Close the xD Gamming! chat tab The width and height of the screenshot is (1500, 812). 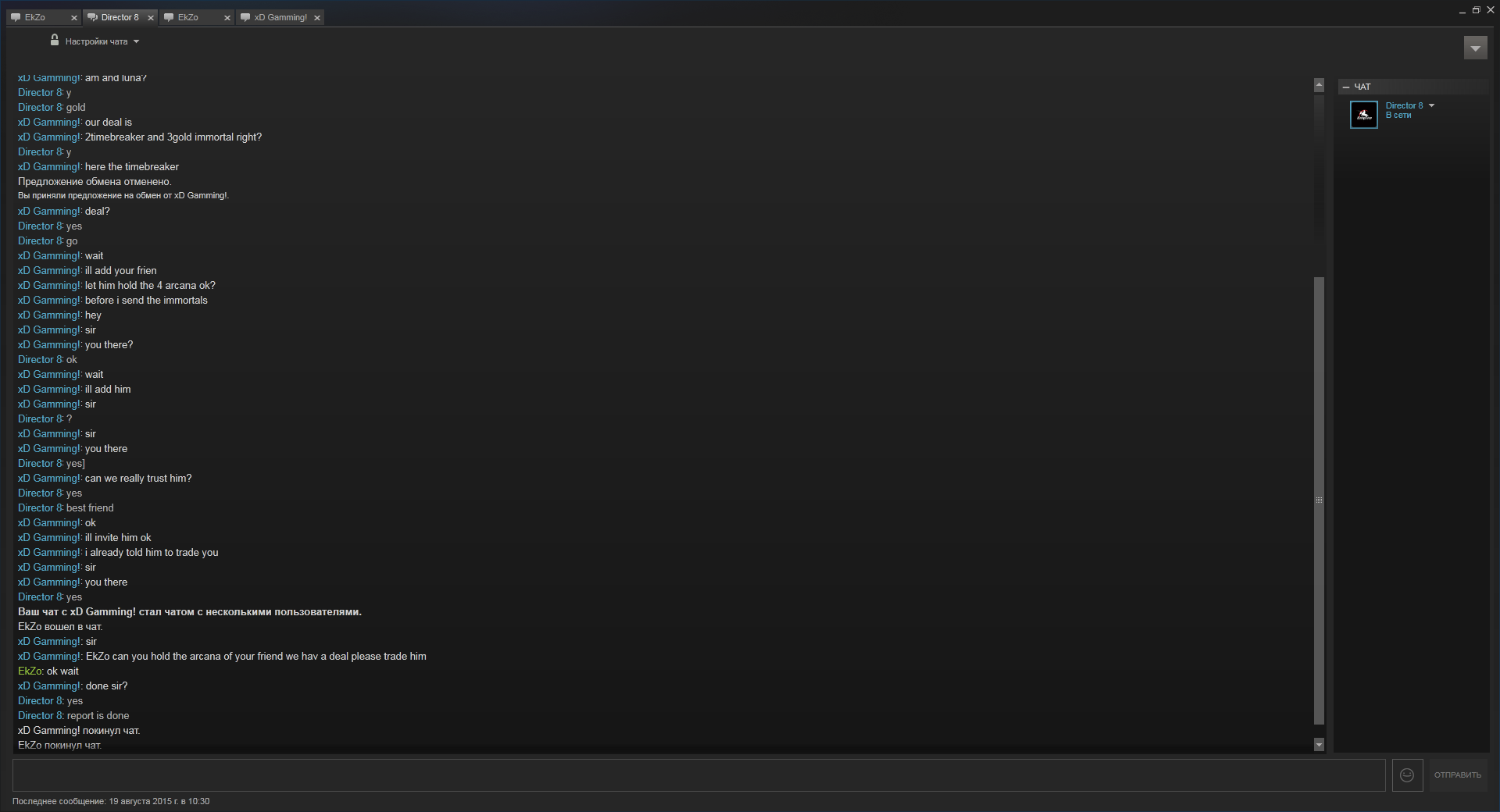click(x=317, y=18)
